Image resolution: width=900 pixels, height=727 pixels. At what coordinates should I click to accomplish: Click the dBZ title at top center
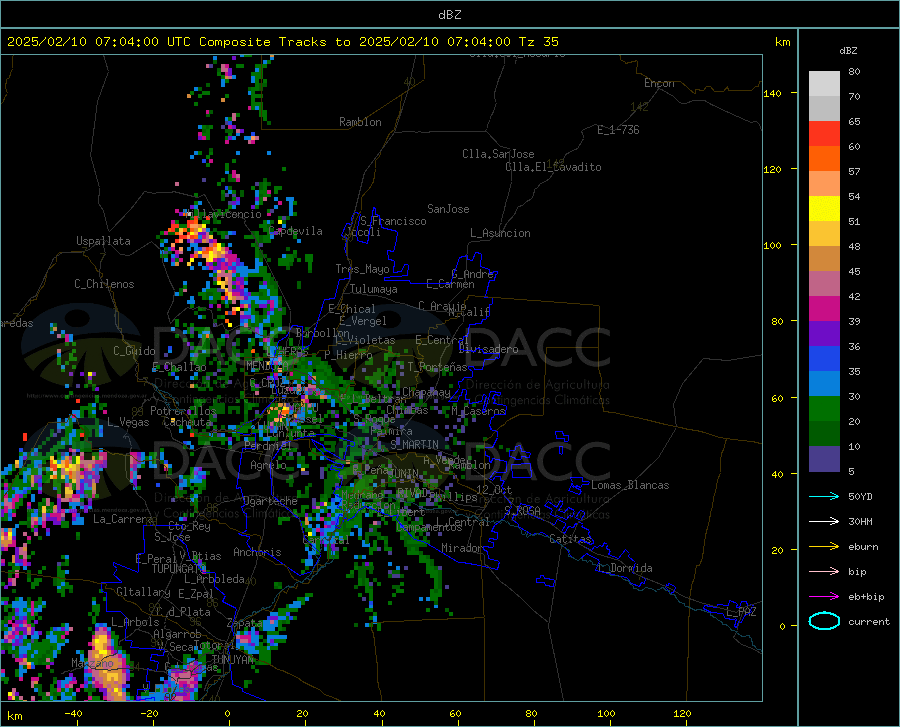pyautogui.click(x=449, y=15)
